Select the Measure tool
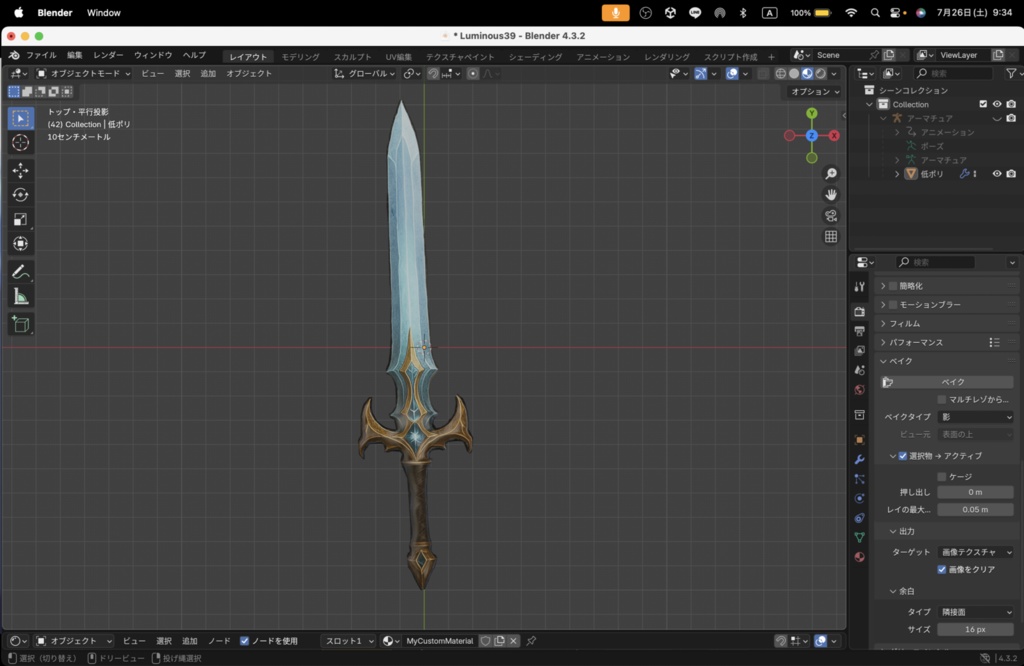The height and width of the screenshot is (666, 1024). tap(20, 295)
